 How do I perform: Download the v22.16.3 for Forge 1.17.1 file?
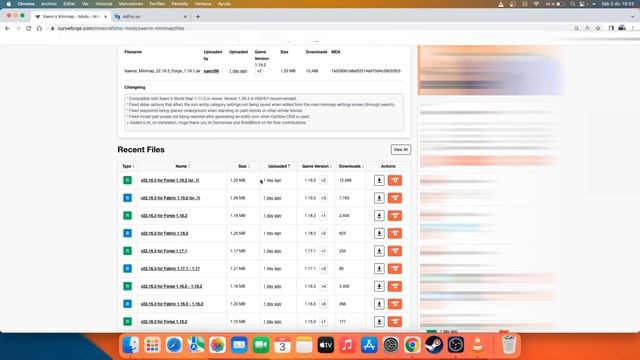[x=379, y=251]
